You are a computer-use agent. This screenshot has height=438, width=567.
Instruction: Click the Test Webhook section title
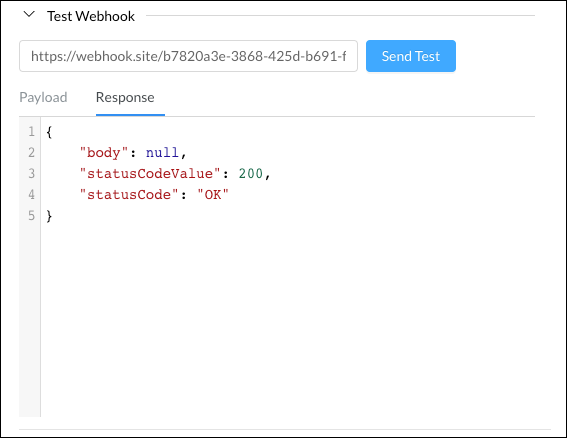pos(91,16)
